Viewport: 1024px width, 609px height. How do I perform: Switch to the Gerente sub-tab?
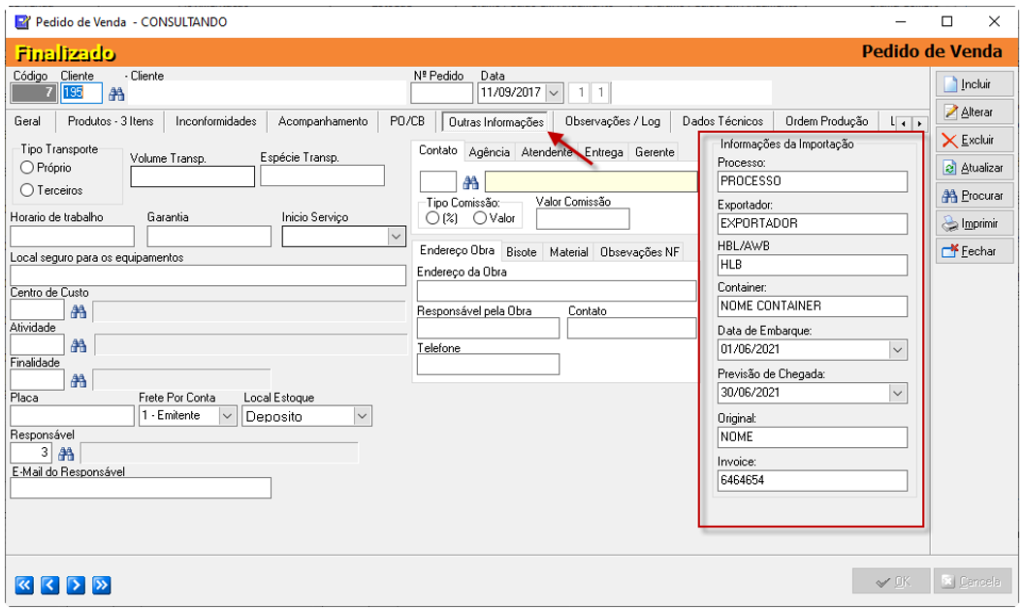(654, 152)
